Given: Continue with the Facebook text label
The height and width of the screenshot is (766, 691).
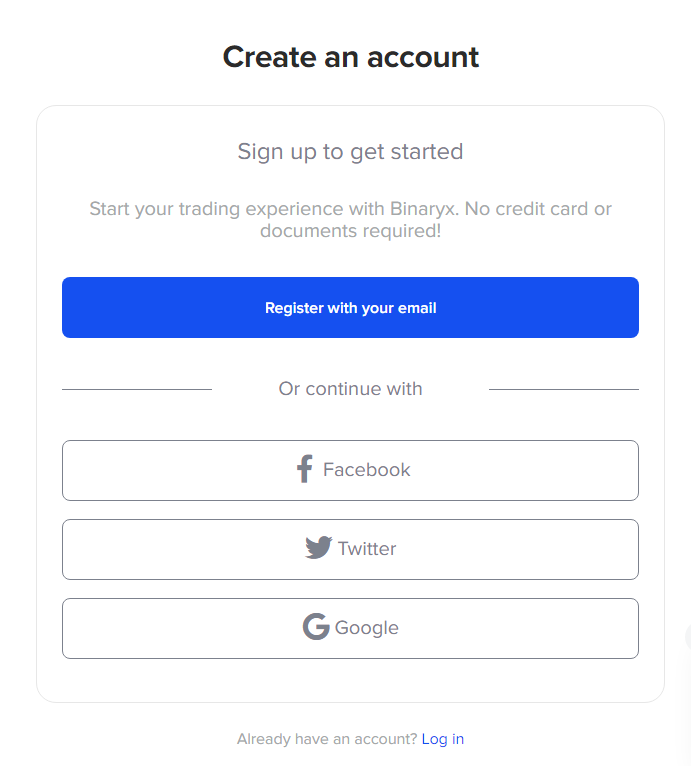Looking at the screenshot, I should tap(367, 469).
